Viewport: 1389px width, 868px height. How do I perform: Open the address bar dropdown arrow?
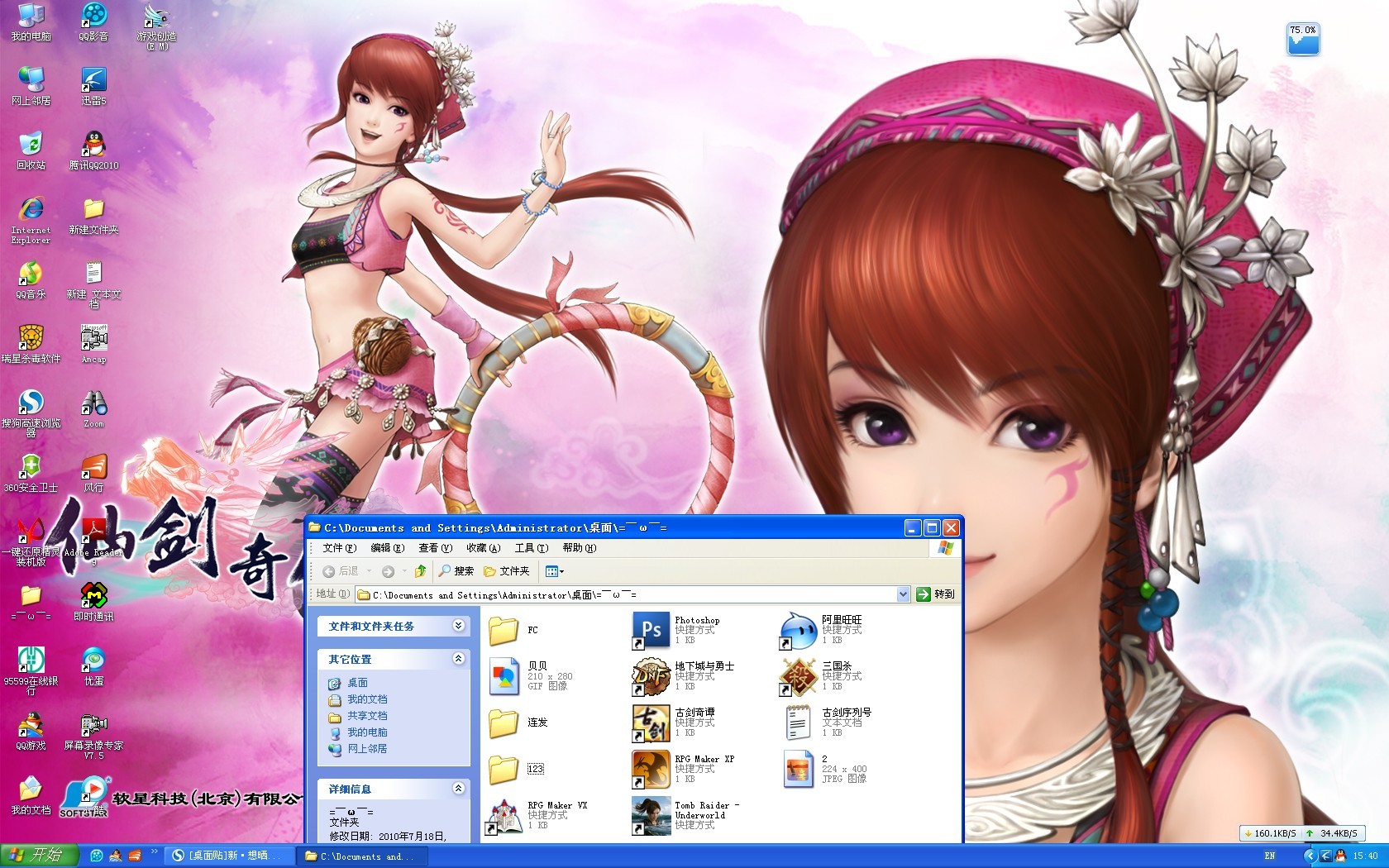pos(903,594)
